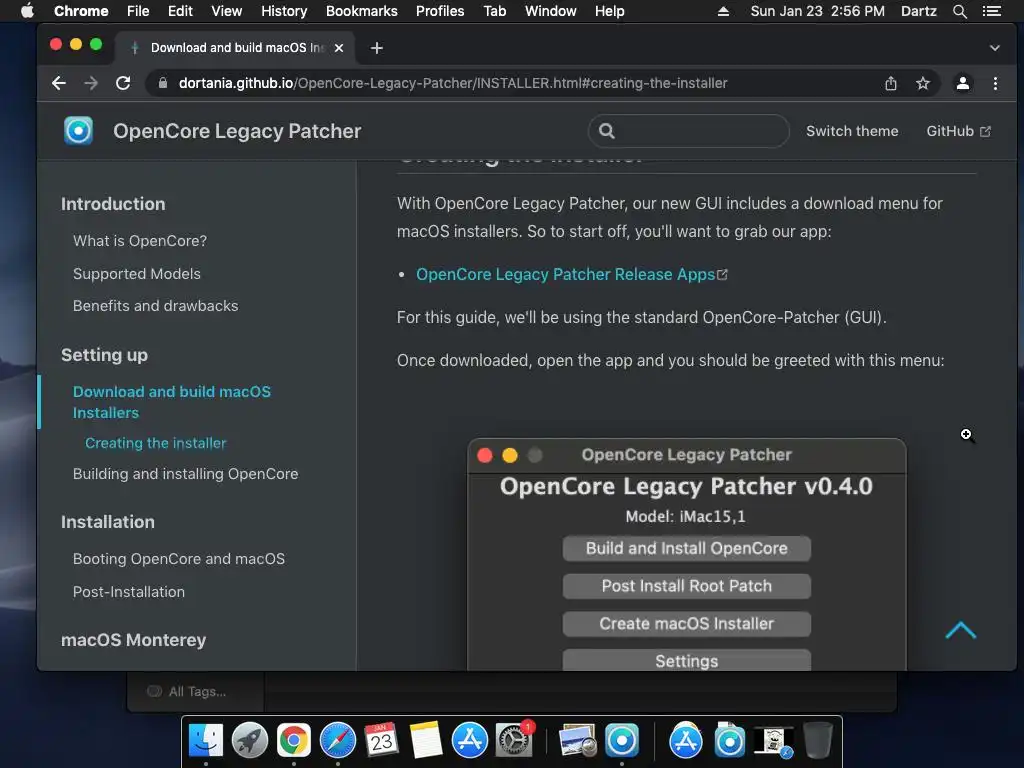This screenshot has height=768, width=1024.
Task: Open Preview from the Dock
Action: point(577,740)
